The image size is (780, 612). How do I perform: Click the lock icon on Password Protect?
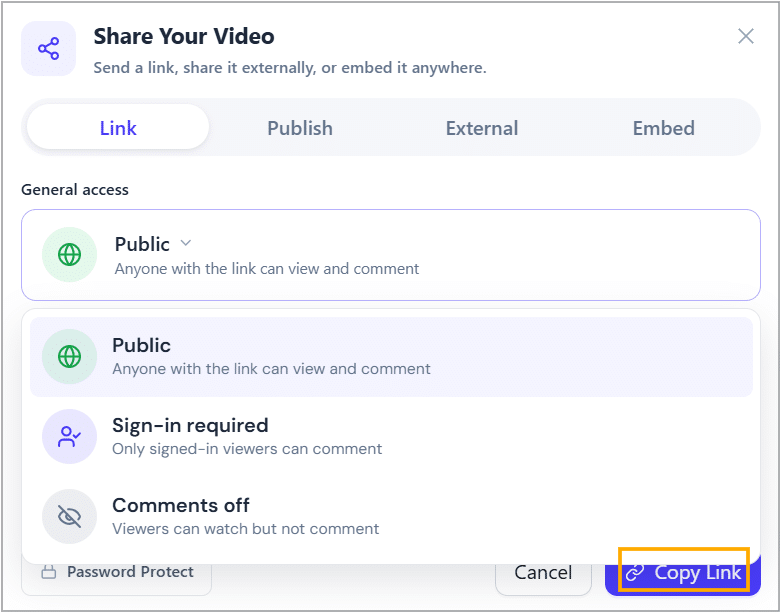pos(48,572)
